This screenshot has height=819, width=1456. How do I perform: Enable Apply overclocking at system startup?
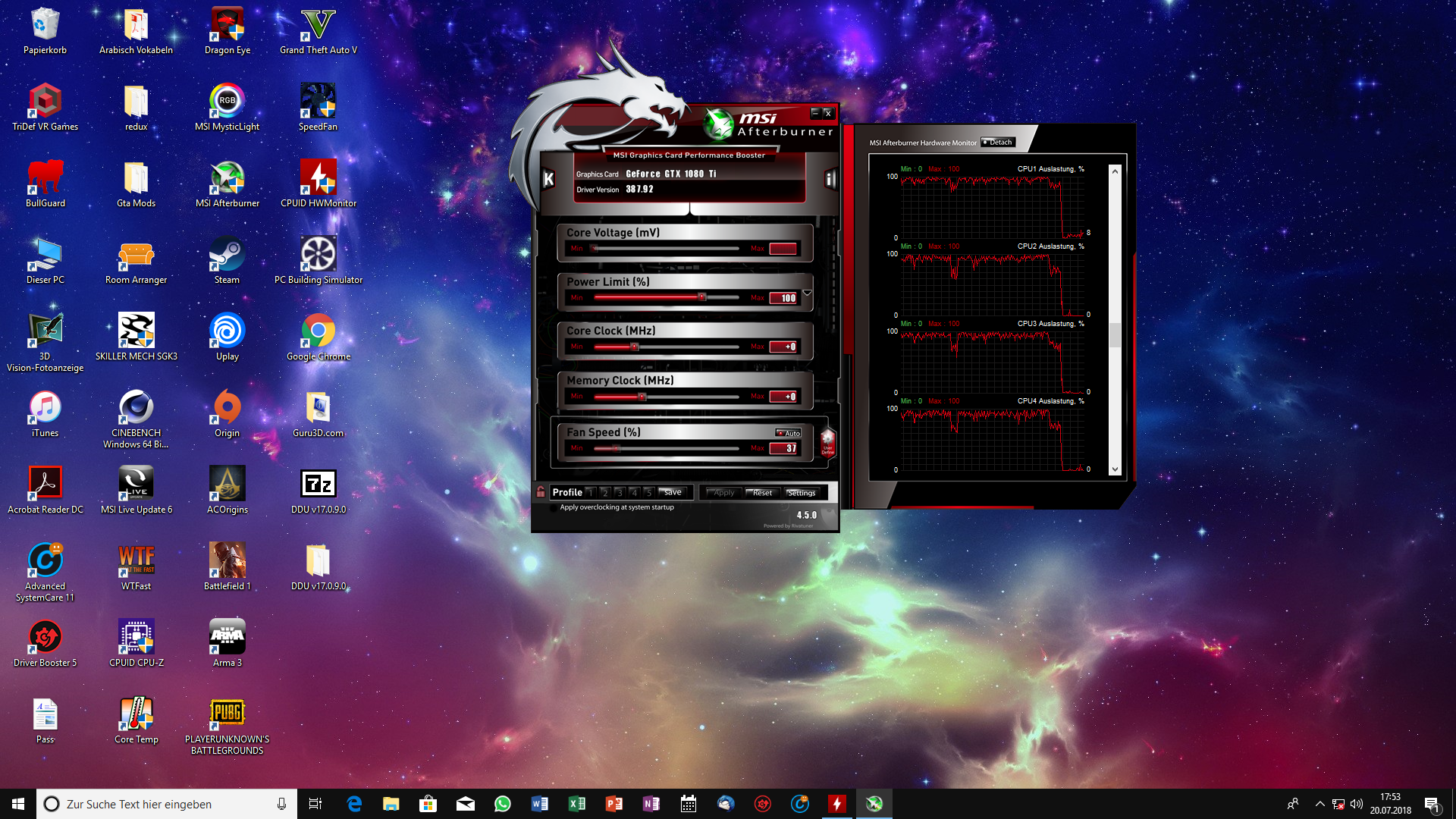(x=554, y=508)
